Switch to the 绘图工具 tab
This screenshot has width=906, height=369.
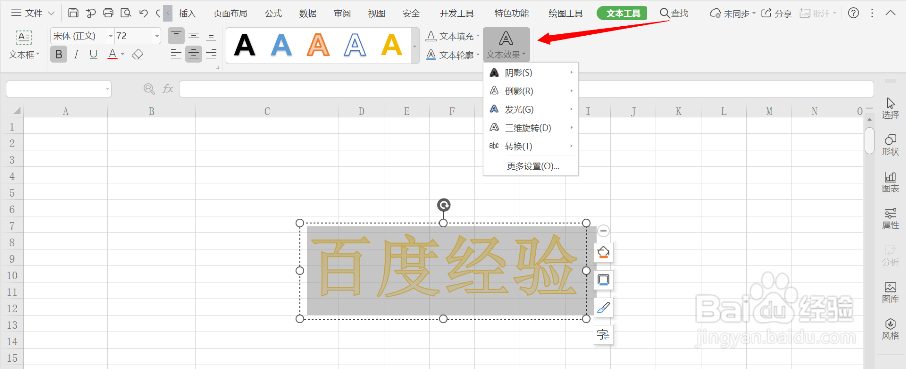click(x=566, y=13)
